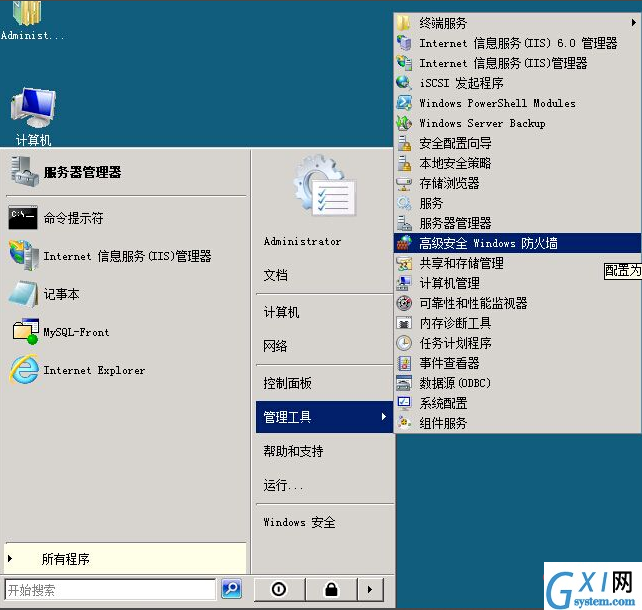This screenshot has width=642, height=610.
Task: Click the 事件查看器 icon
Action: tap(404, 363)
